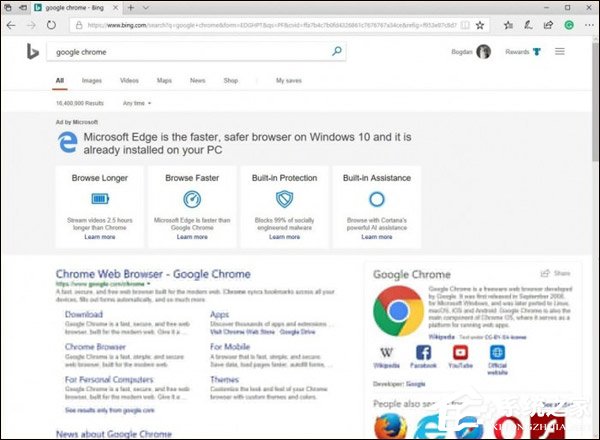Click the Share icon in the Edge toolbar
This screenshot has width=600, height=440.
(548, 25)
